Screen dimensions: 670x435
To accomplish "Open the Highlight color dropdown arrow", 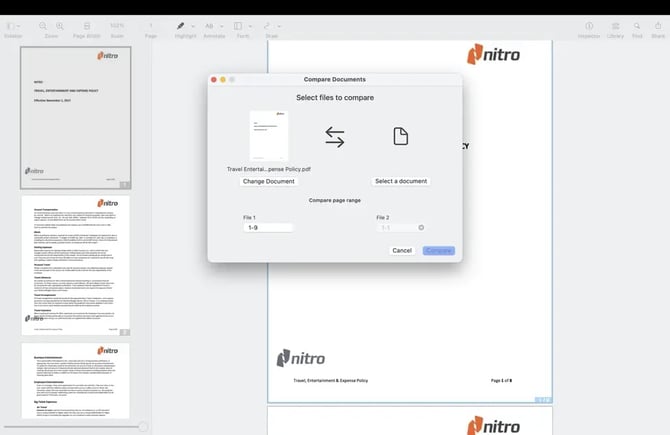I will (x=193, y=26).
